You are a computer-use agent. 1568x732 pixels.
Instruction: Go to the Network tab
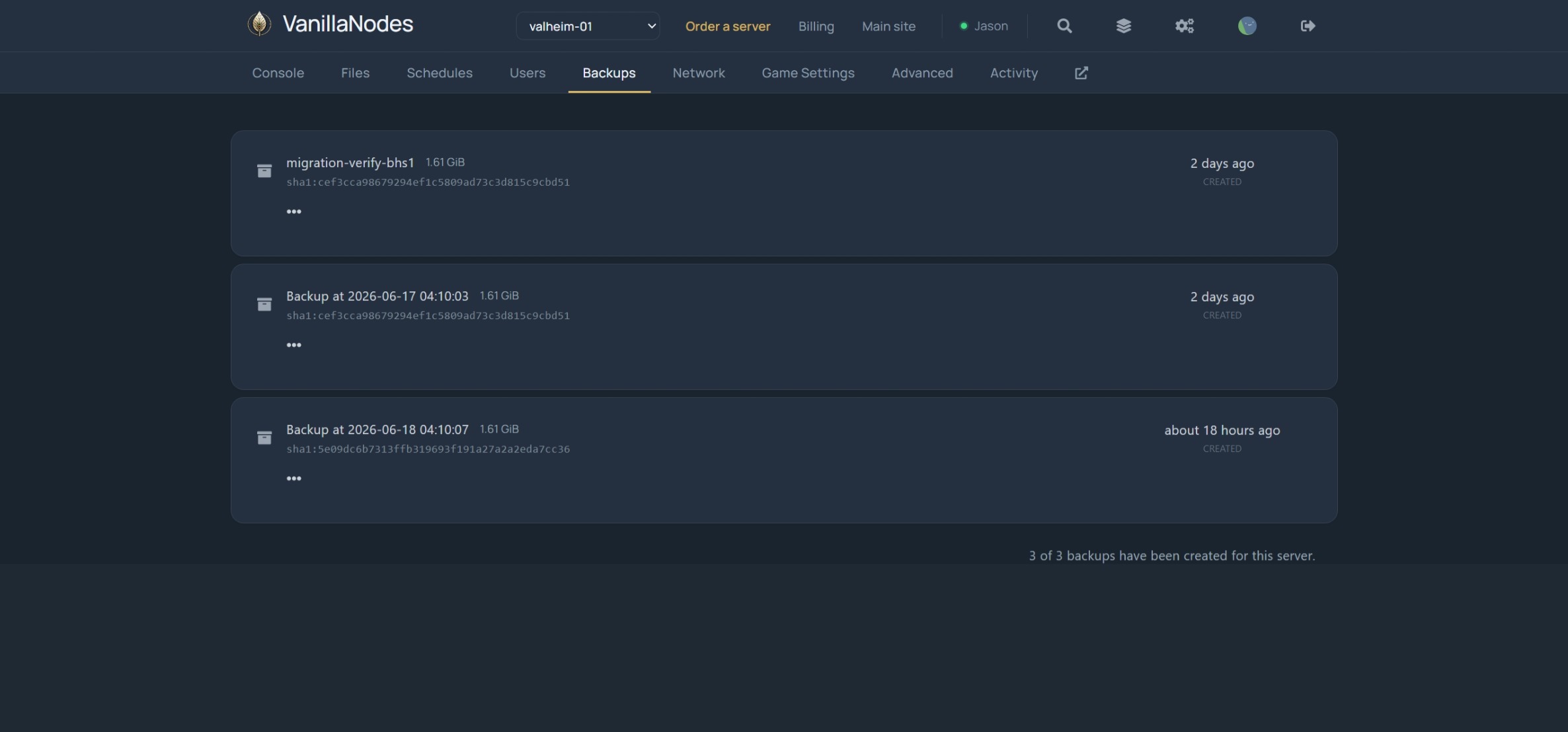(699, 73)
